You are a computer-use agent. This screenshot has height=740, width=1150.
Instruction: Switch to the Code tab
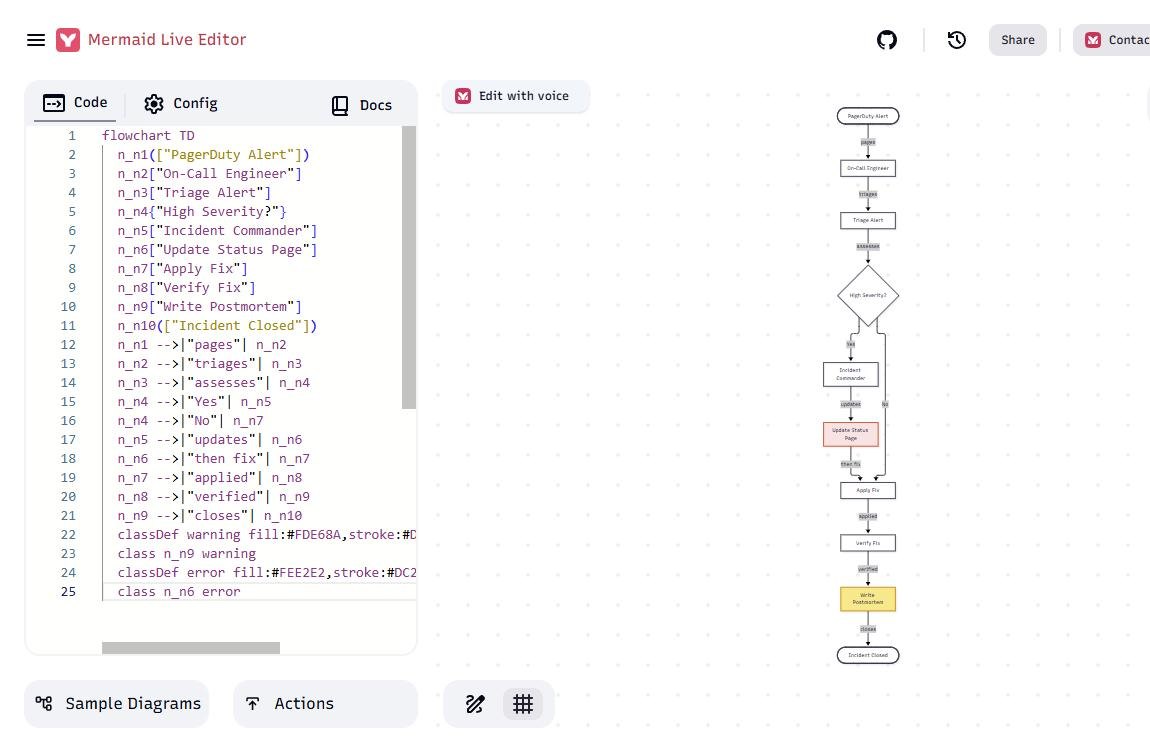(x=75, y=103)
